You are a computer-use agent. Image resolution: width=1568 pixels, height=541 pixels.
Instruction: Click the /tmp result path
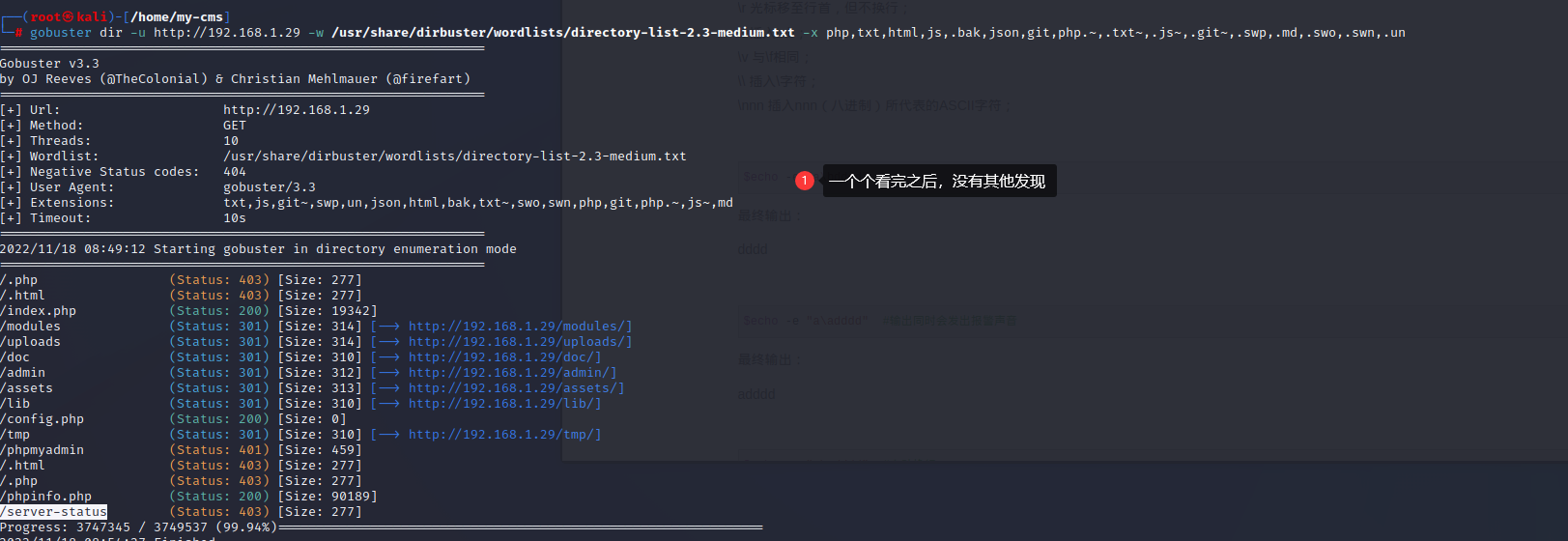point(15,435)
